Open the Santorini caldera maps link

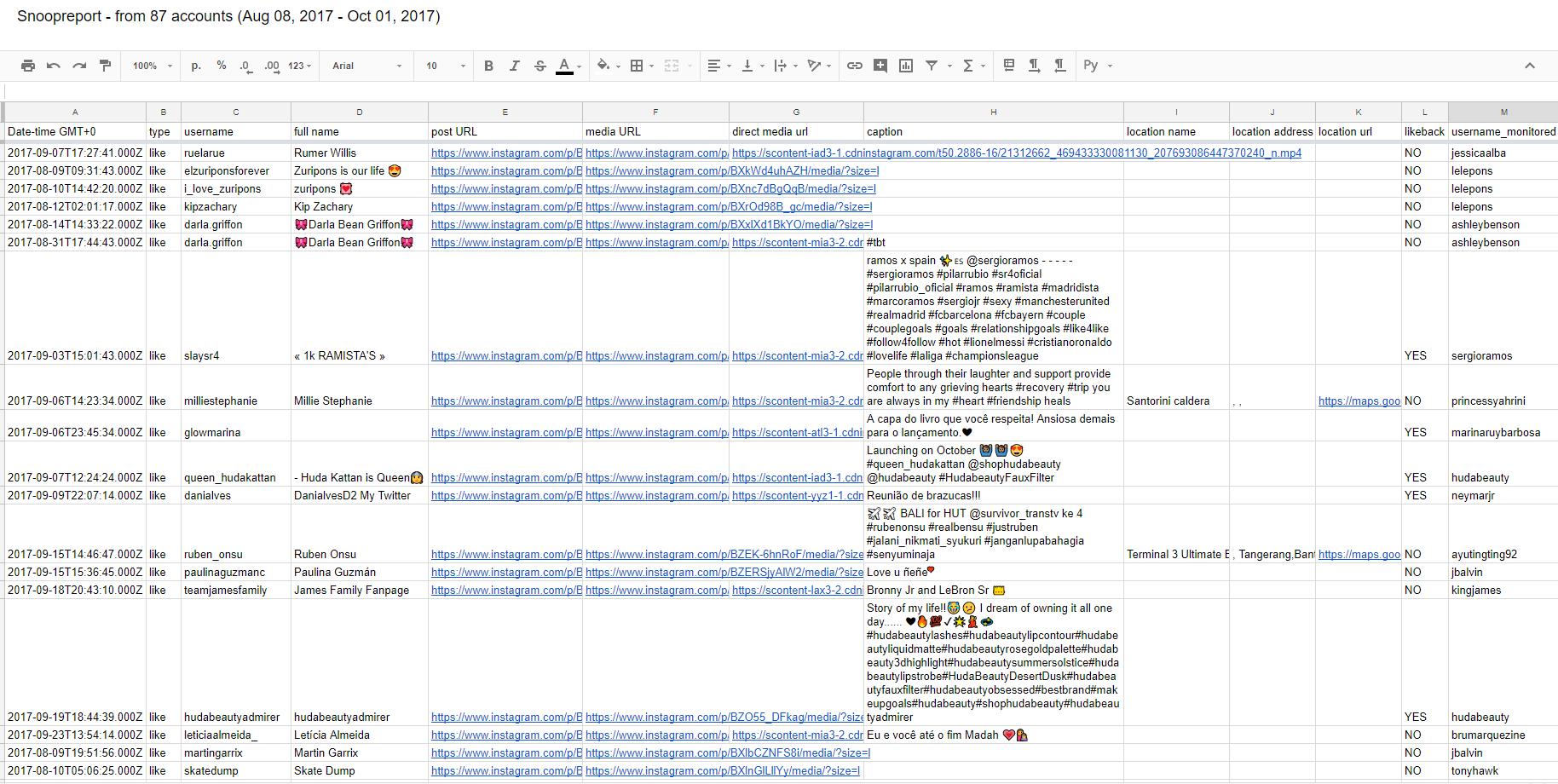[x=1359, y=401]
